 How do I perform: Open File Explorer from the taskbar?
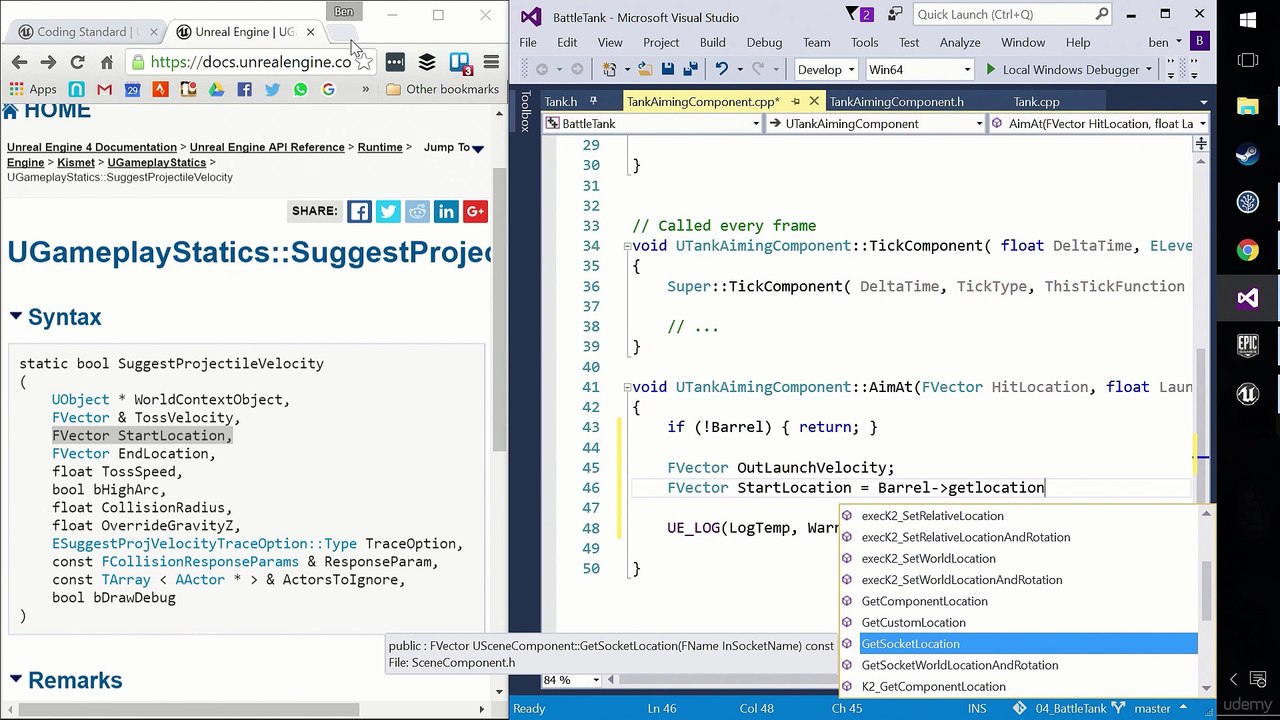pyautogui.click(x=1248, y=107)
